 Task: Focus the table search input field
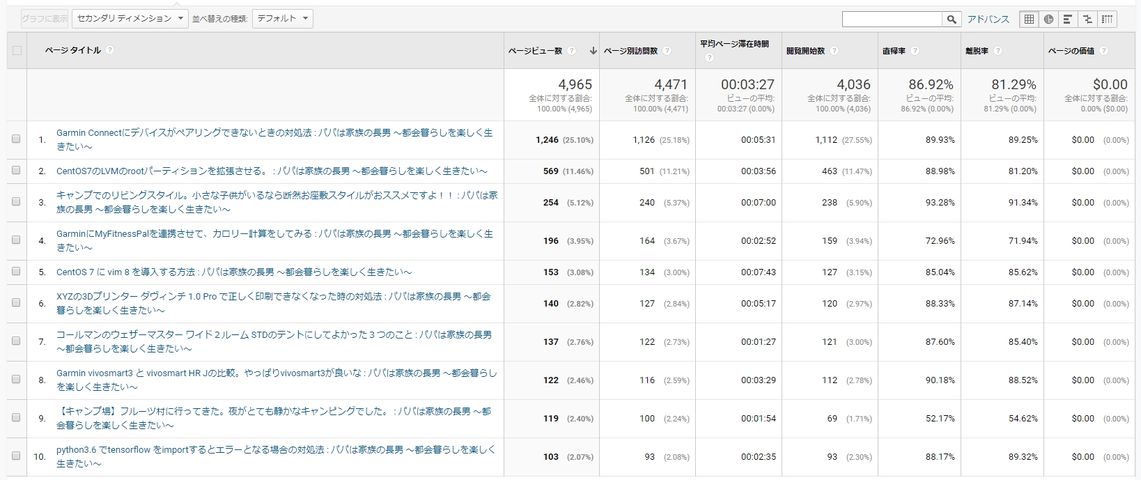pos(893,20)
